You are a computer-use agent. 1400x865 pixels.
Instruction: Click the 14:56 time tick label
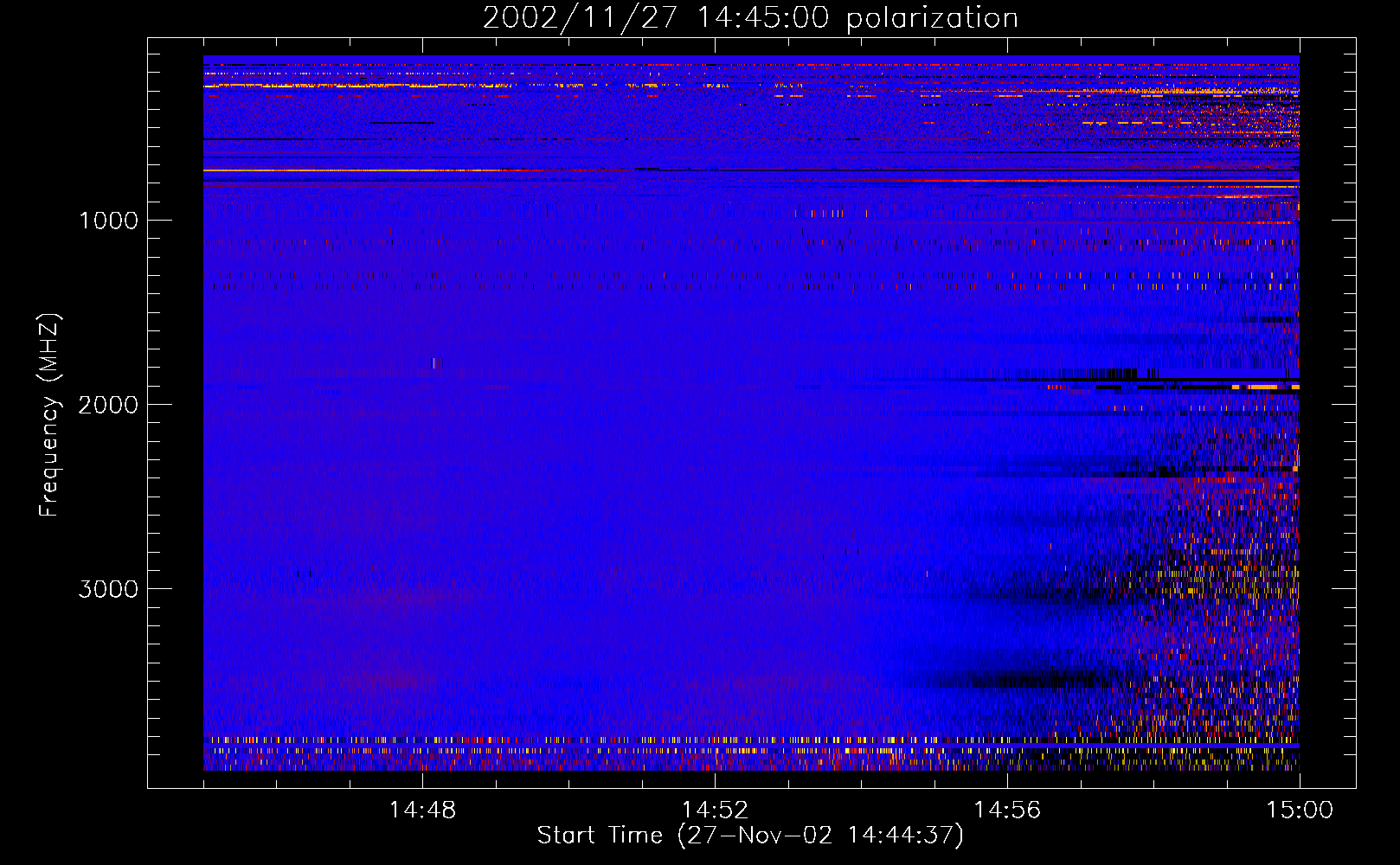(x=1007, y=811)
